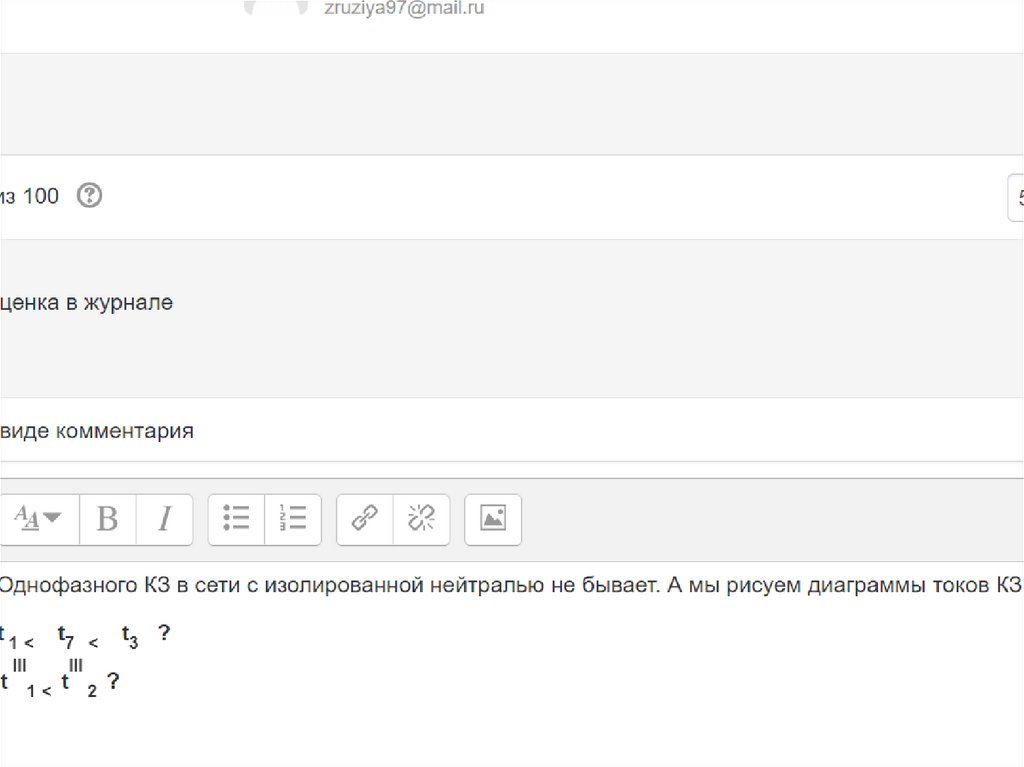
Task: Open the insert image dialog
Action: coord(493,518)
